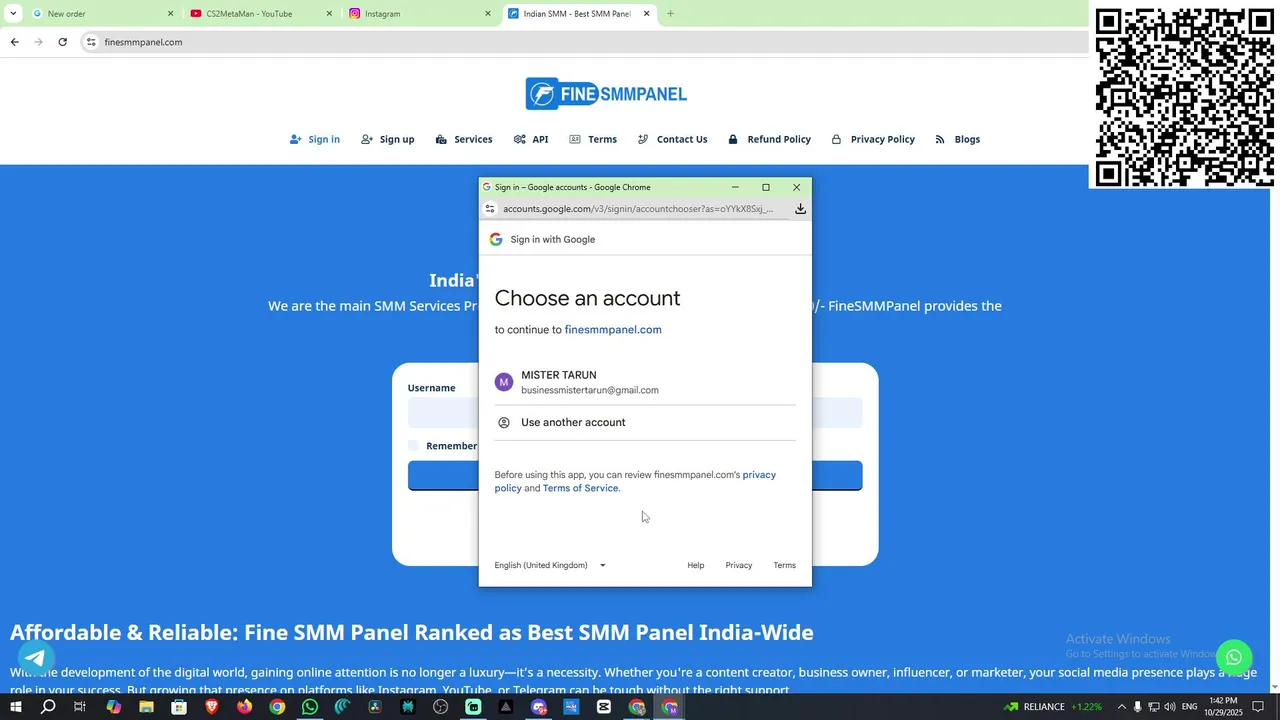The width and height of the screenshot is (1280, 720).
Task: Open the notification center icon
Action: (x=1259, y=707)
